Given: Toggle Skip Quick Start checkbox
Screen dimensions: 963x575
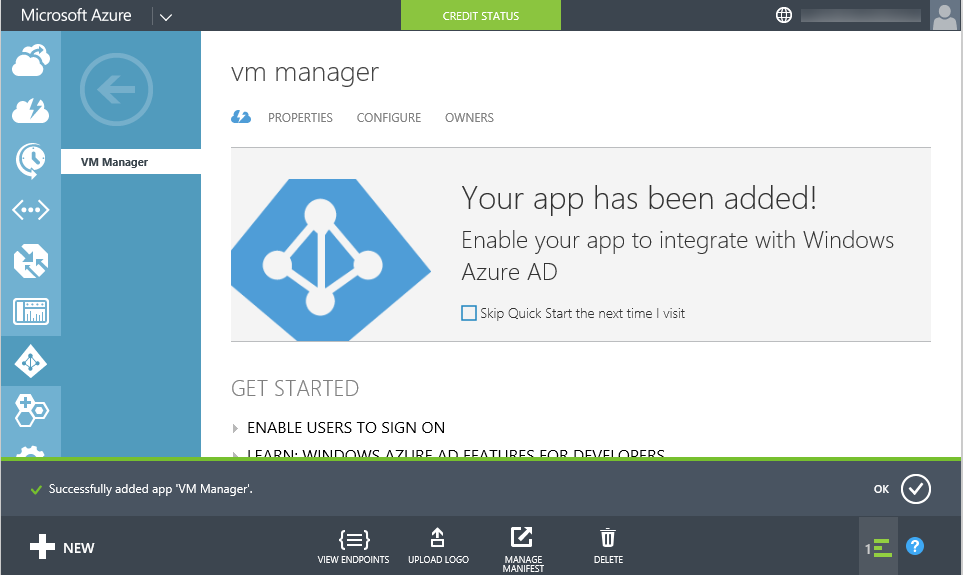Looking at the screenshot, I should point(469,313).
